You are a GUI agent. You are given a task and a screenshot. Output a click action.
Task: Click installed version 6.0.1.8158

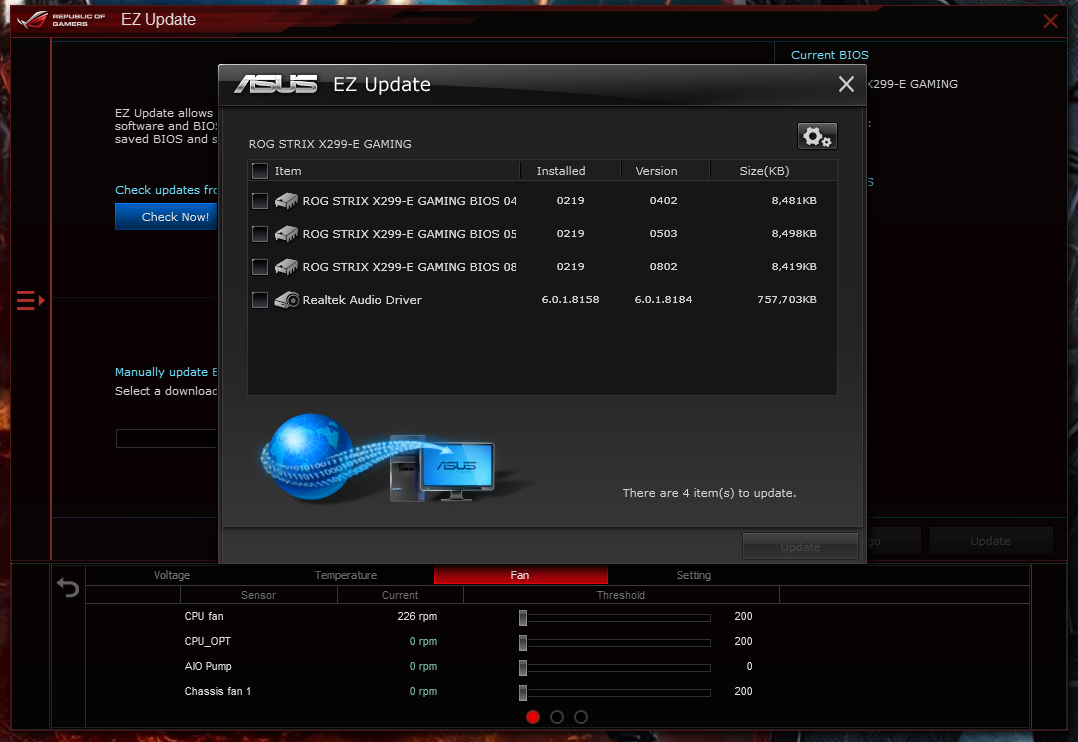[571, 299]
